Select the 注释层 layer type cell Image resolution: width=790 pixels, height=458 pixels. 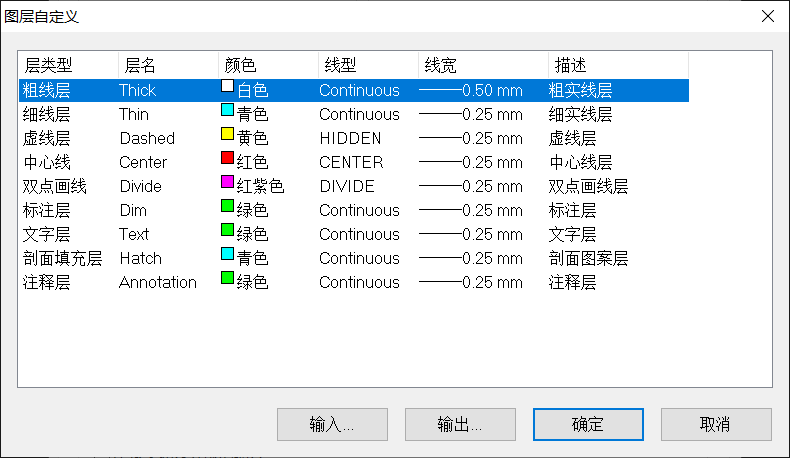(46, 282)
